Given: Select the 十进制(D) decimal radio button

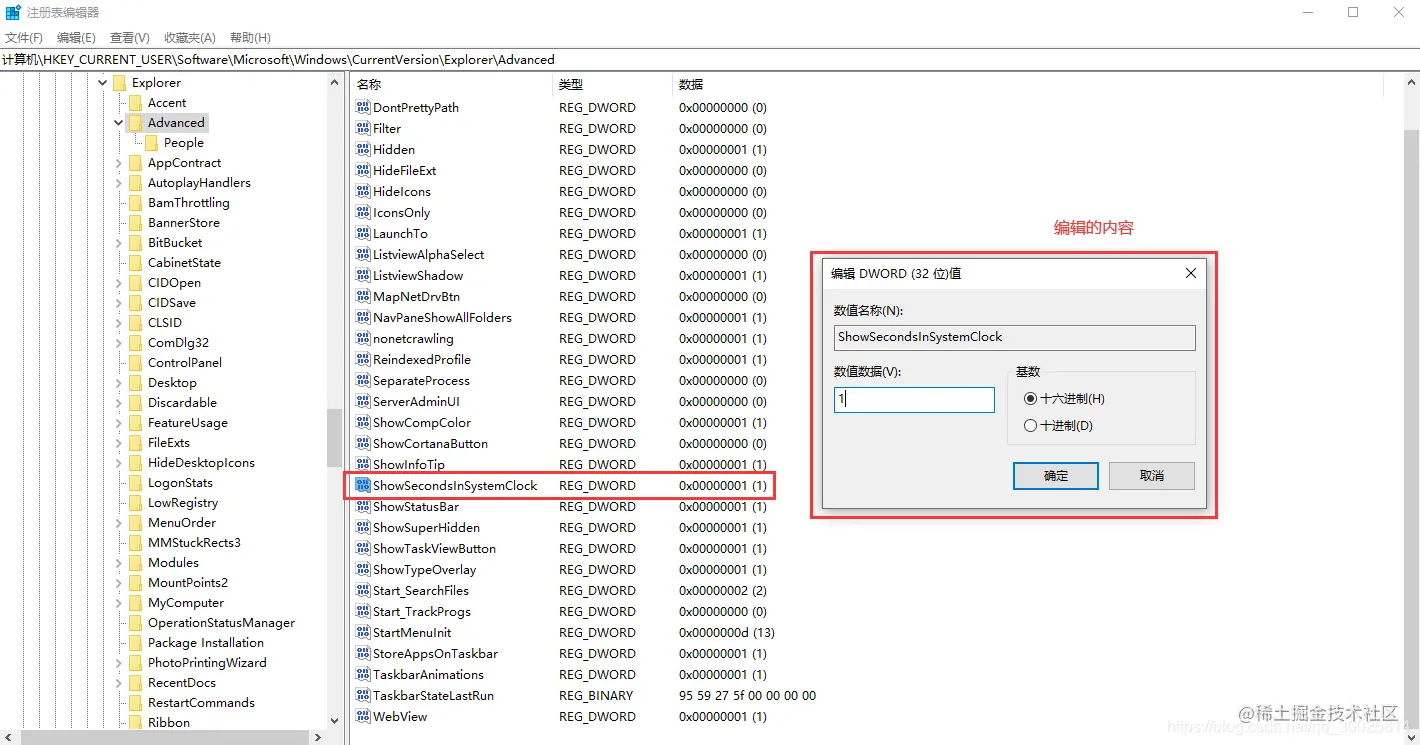Looking at the screenshot, I should 1031,425.
